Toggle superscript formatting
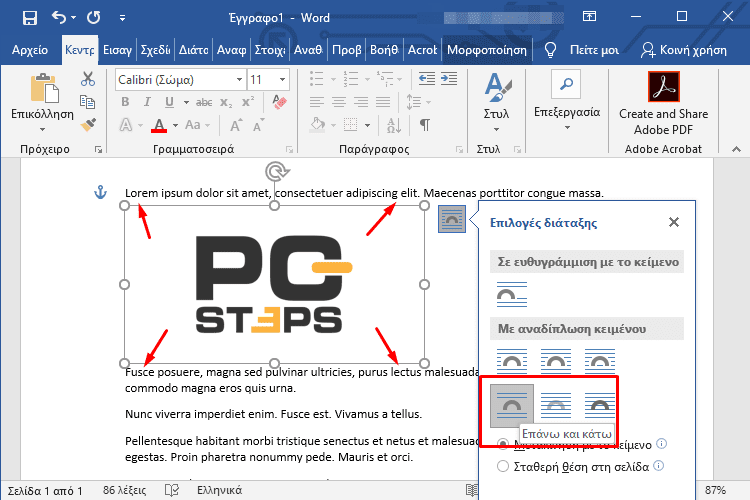This screenshot has height=500, width=750. tap(248, 102)
